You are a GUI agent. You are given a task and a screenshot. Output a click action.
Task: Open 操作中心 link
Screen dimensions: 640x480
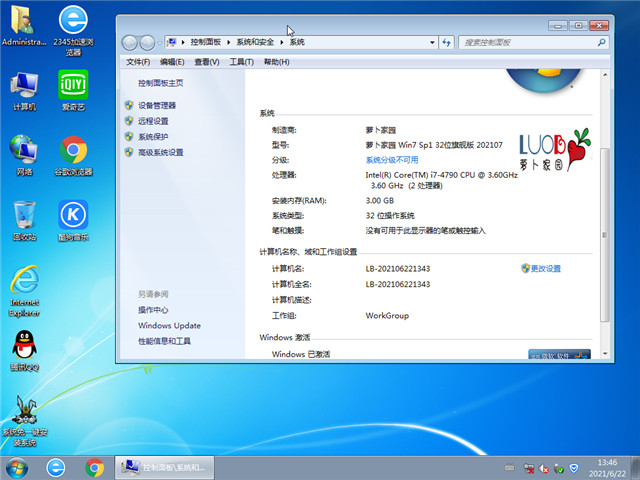[153, 310]
